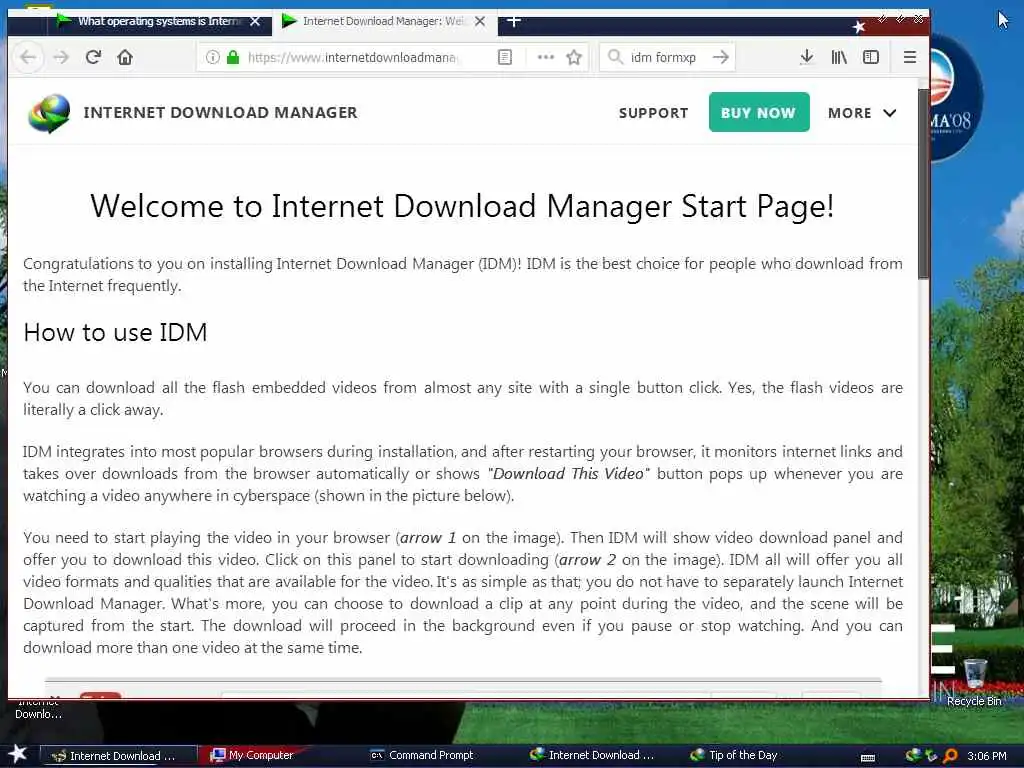Open Tip of the Day taskbar item
The height and width of the screenshot is (768, 1024).
[x=734, y=755]
